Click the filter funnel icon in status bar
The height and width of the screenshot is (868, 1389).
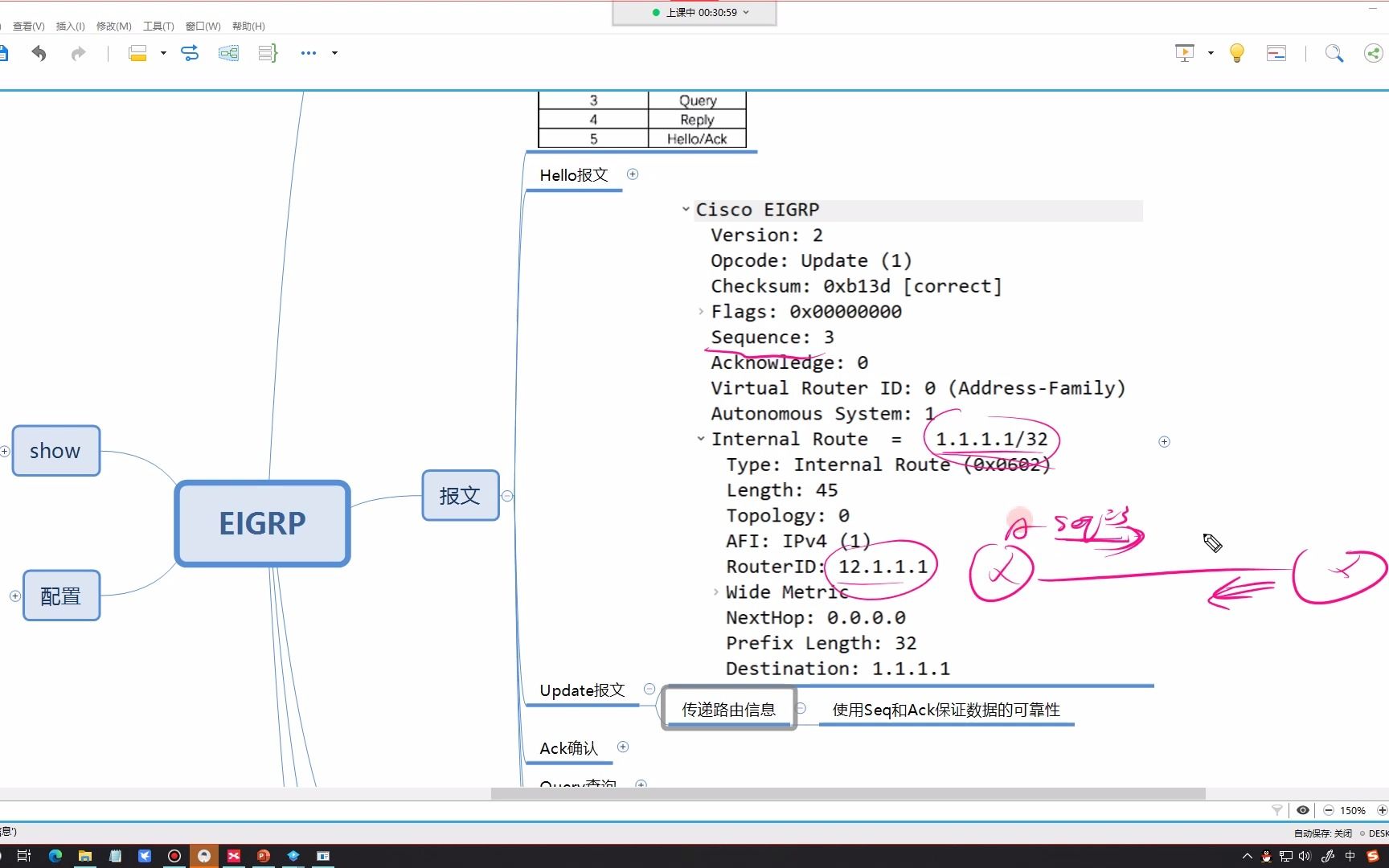pyautogui.click(x=1277, y=810)
